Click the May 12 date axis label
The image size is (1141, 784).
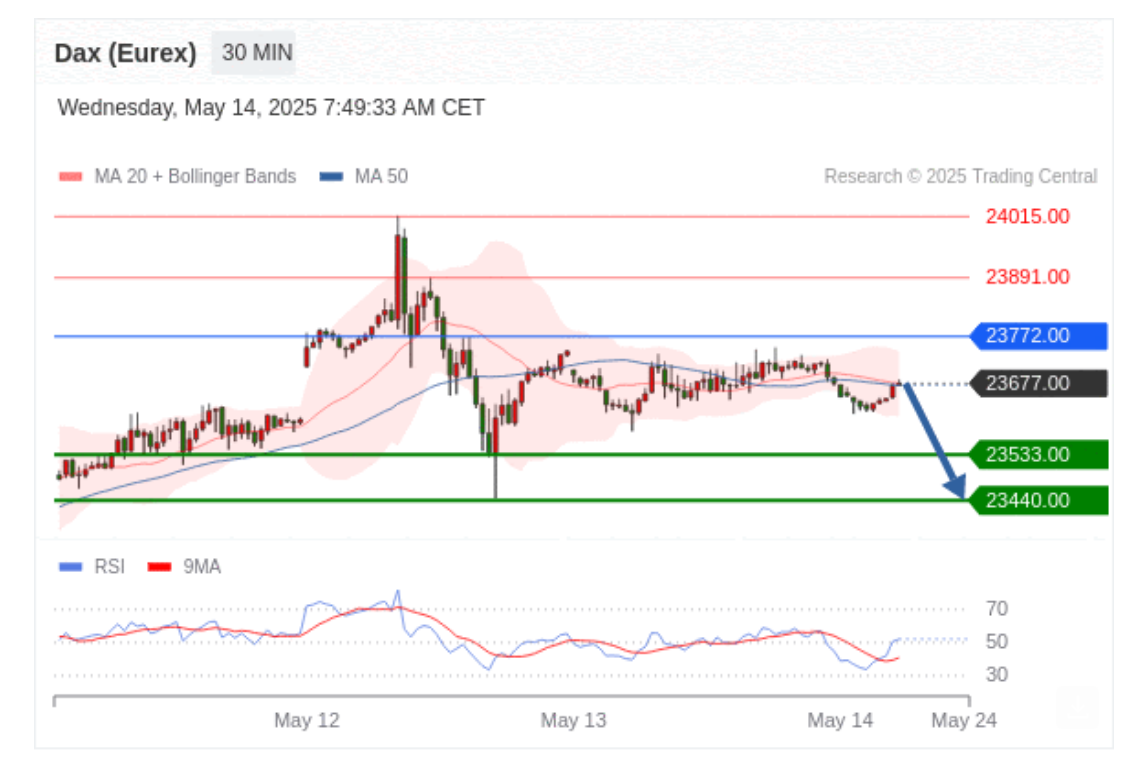(x=306, y=720)
